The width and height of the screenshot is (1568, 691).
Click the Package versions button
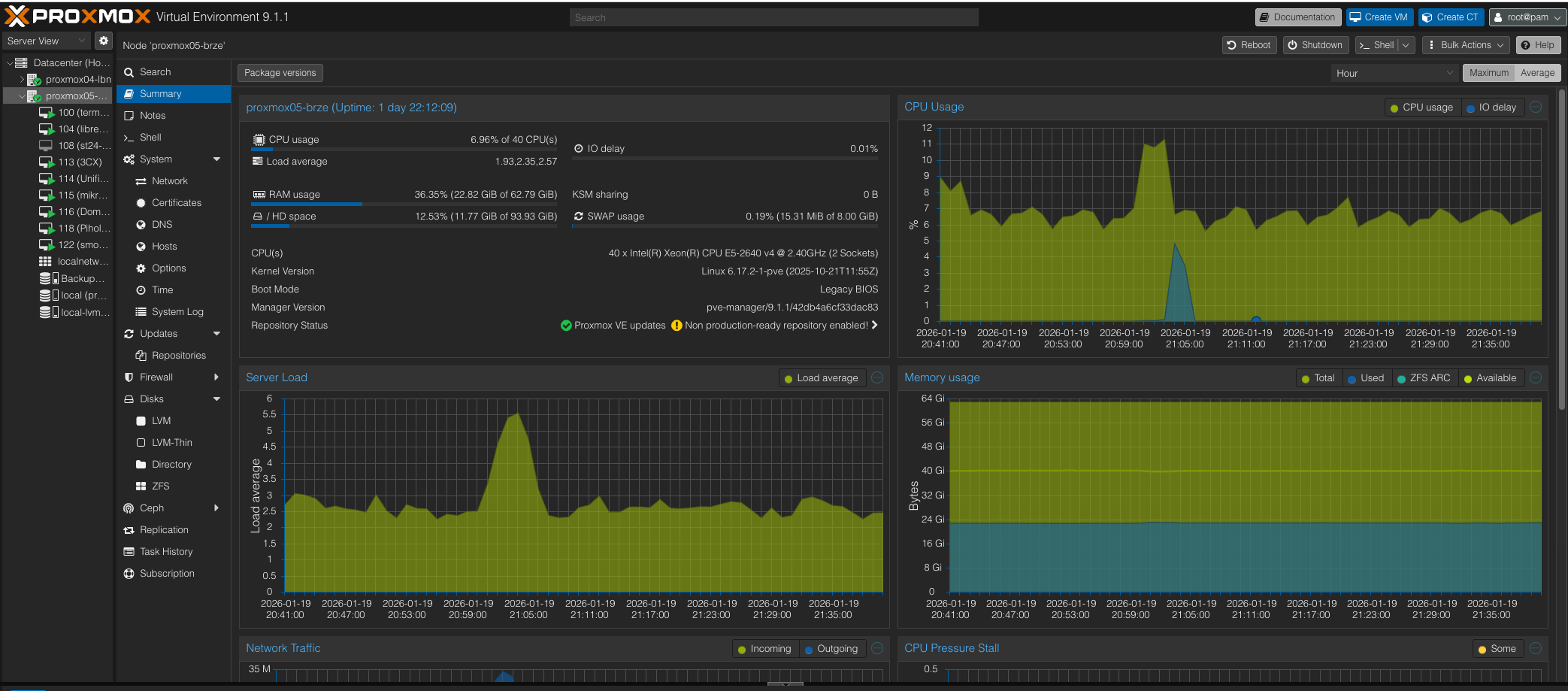click(x=280, y=73)
